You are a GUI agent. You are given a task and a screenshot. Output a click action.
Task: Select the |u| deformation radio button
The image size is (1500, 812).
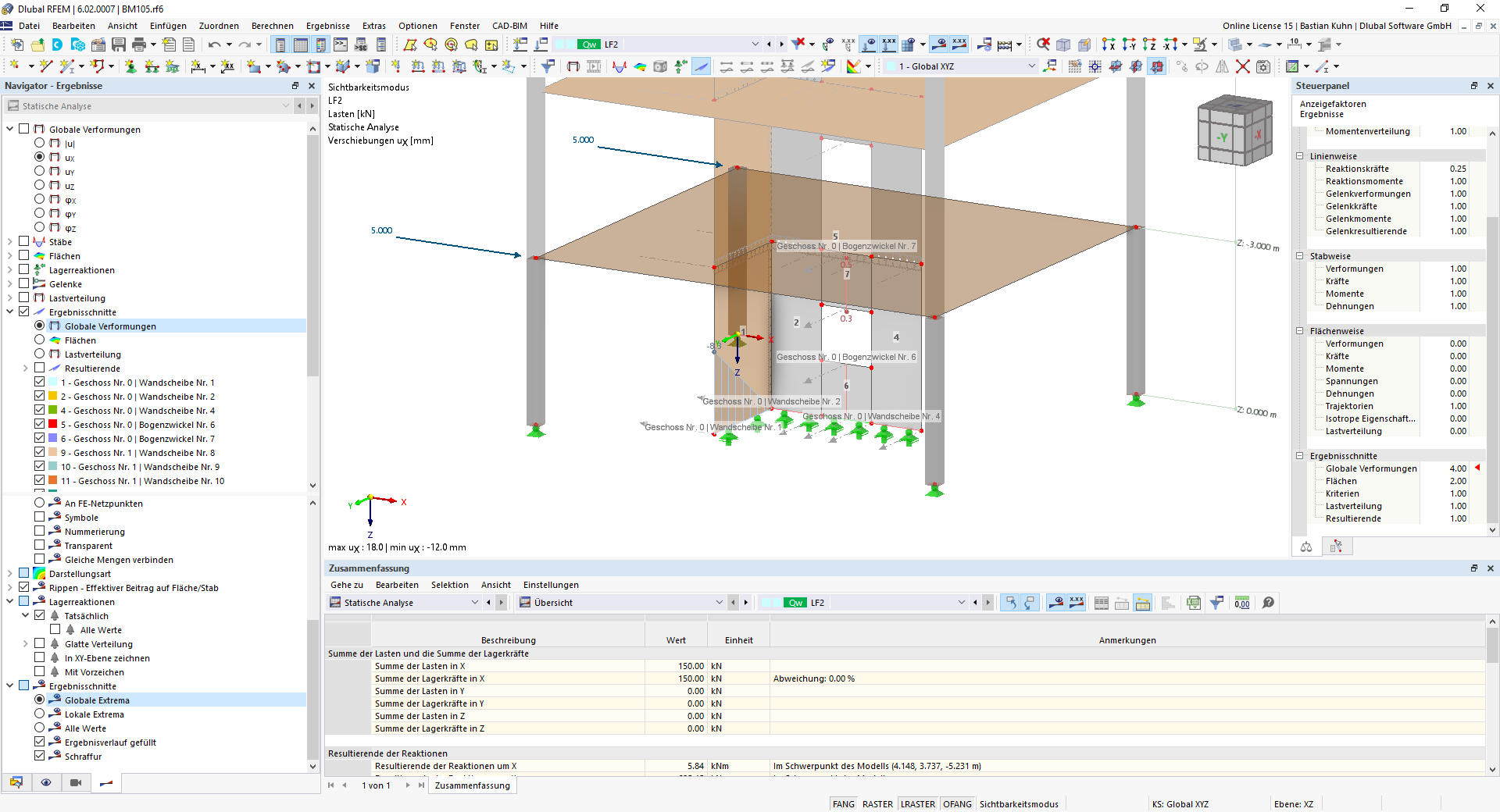(x=39, y=143)
